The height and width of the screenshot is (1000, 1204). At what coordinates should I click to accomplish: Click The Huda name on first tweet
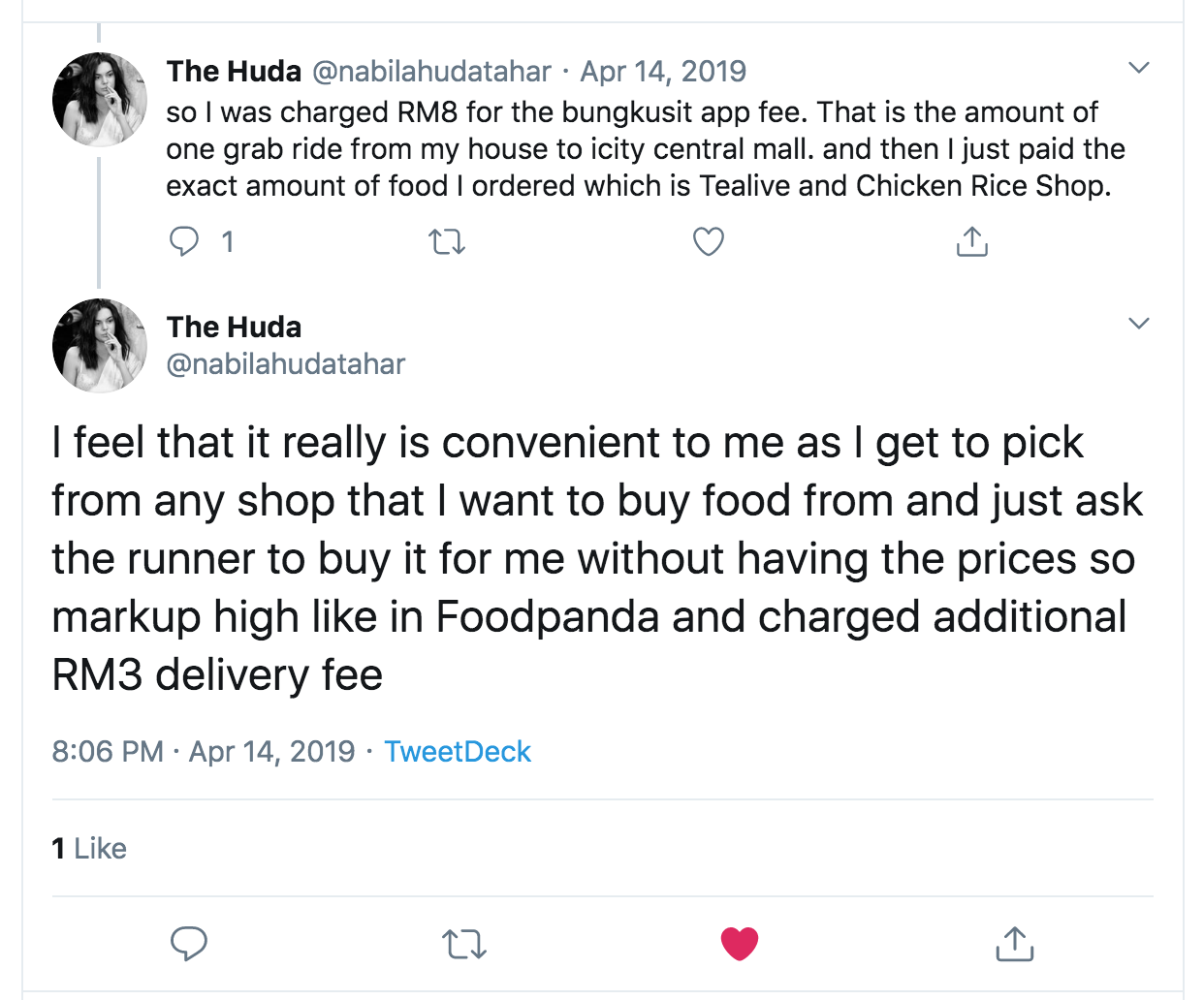click(x=234, y=72)
